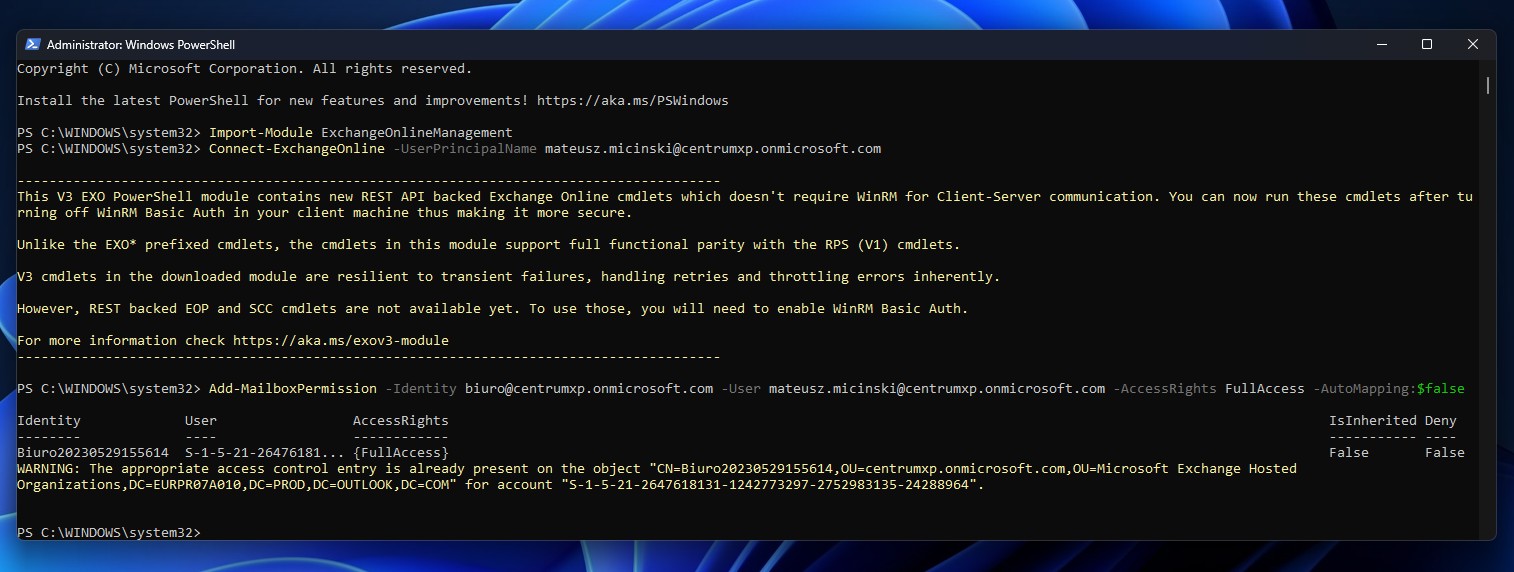
Task: Click biuro@centrumxp.onmicrosoft.com identity value
Action: [x=589, y=388]
